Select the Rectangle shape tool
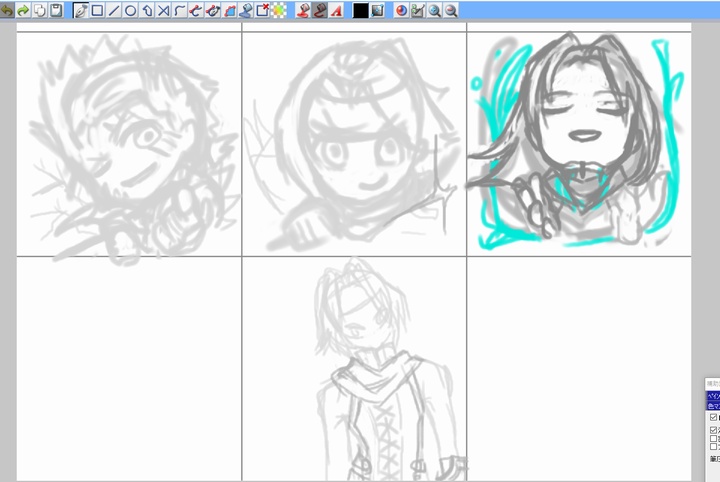The width and height of the screenshot is (720, 482). coord(97,10)
